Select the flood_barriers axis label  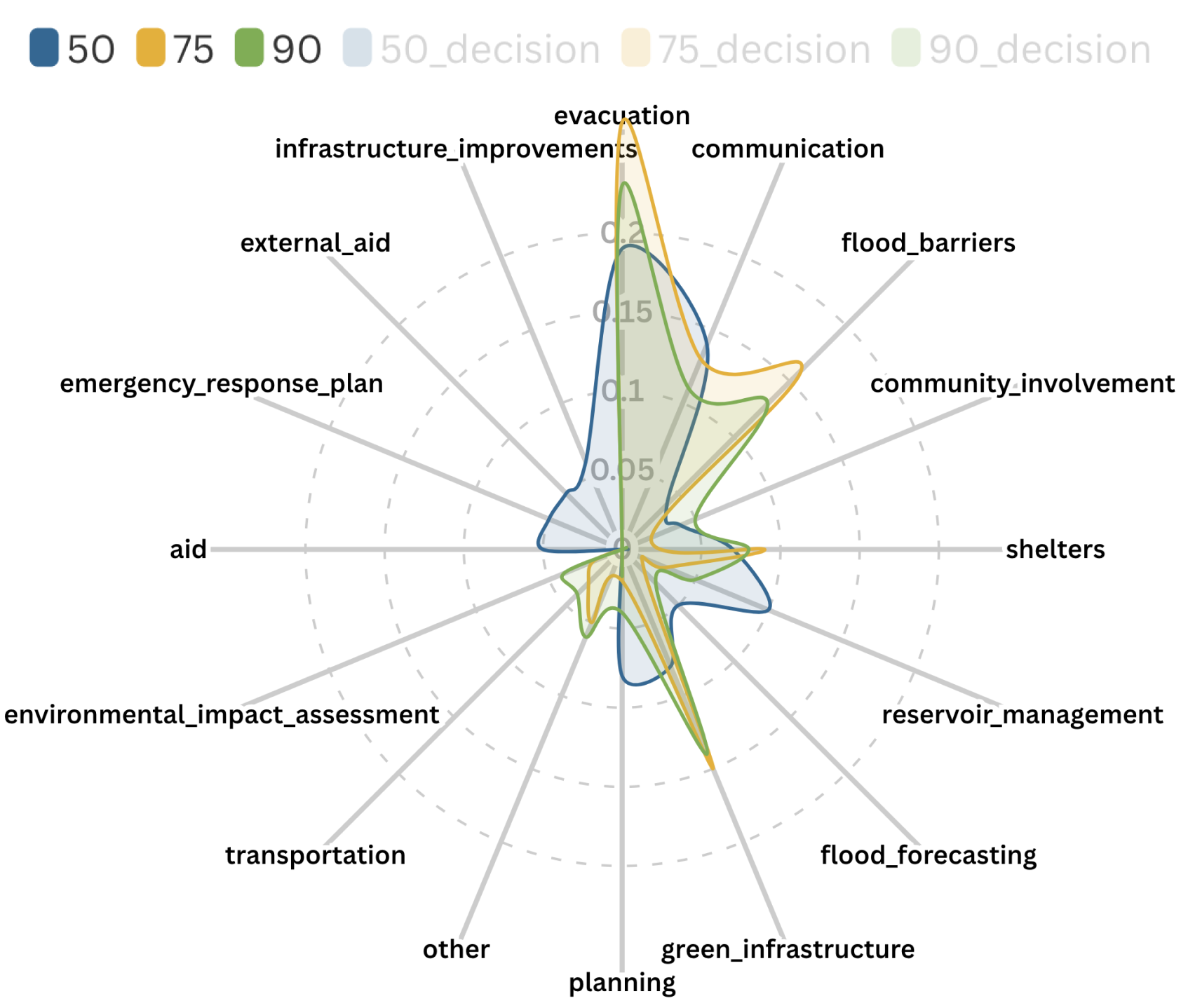click(928, 243)
